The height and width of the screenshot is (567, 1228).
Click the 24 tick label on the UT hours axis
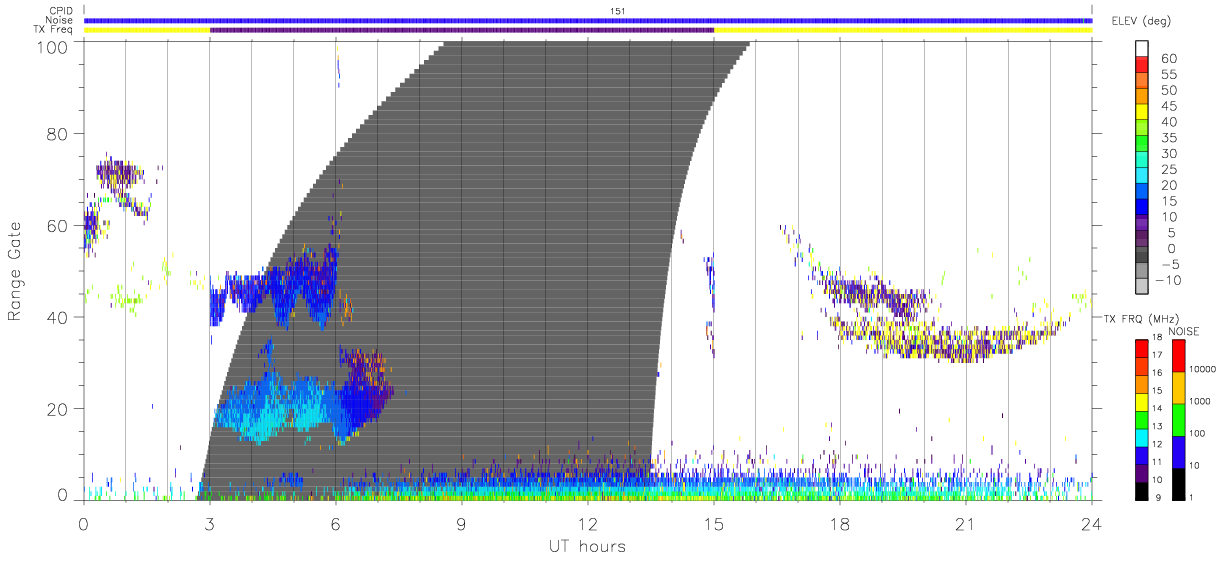[x=1092, y=524]
